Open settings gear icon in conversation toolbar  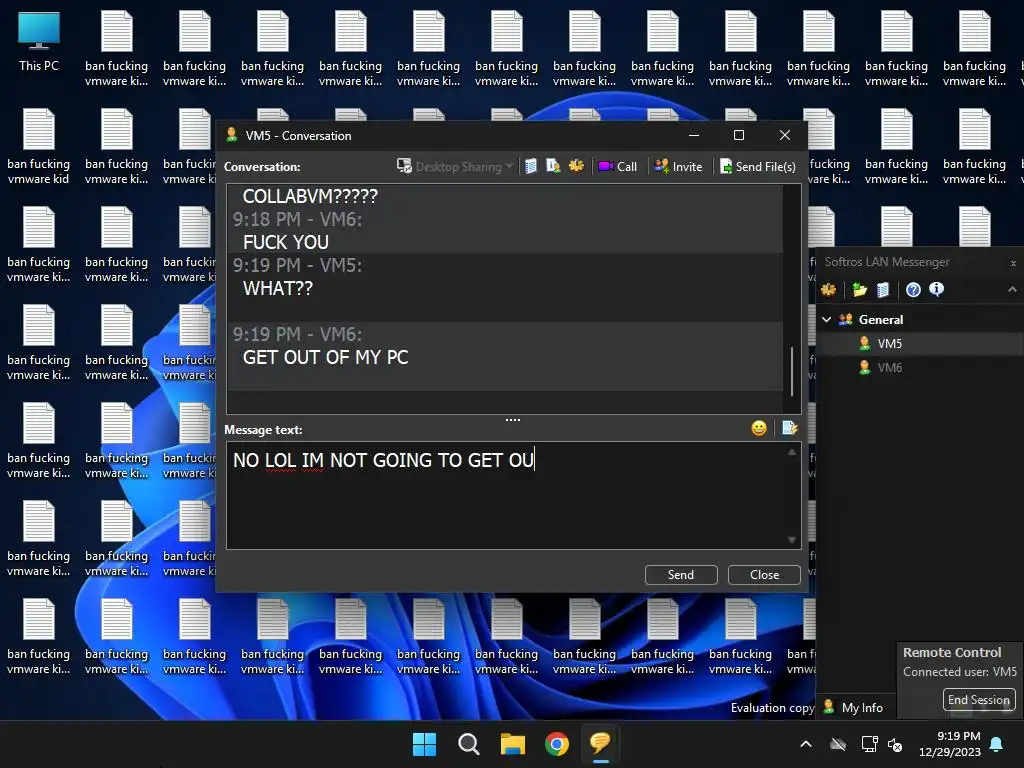point(576,166)
